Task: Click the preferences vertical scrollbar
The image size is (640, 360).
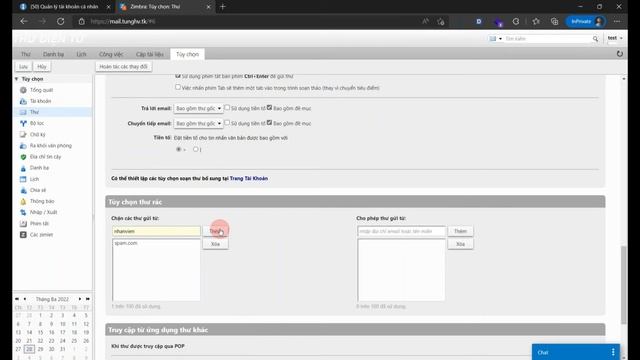Action: tap(623, 285)
